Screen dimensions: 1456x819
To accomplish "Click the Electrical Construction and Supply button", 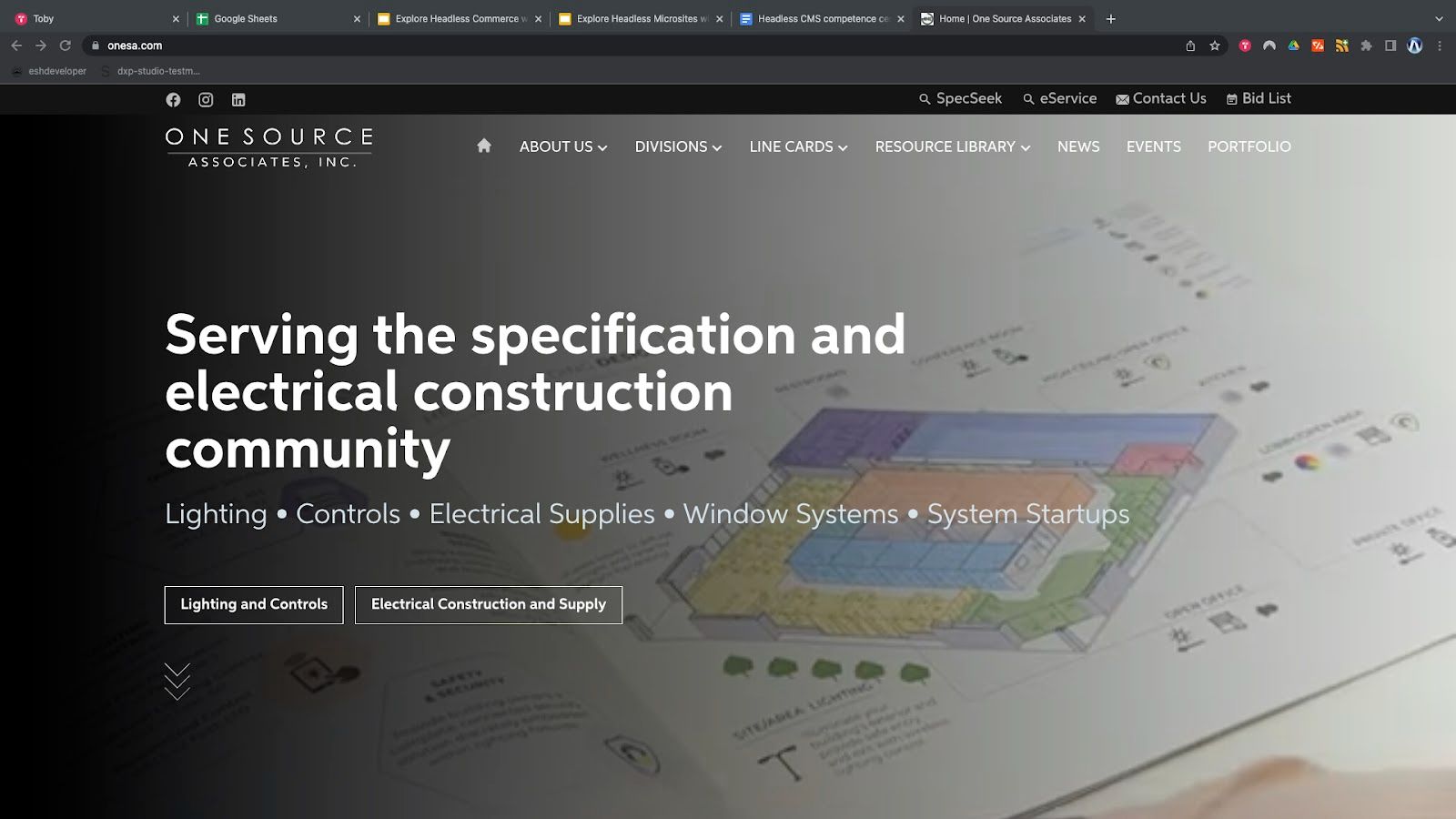I will [489, 605].
